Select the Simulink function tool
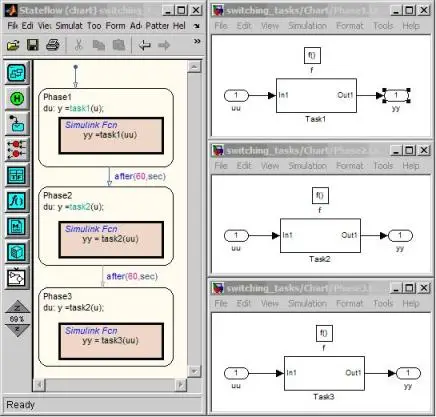The width and height of the screenshot is (436, 417). click(17, 277)
